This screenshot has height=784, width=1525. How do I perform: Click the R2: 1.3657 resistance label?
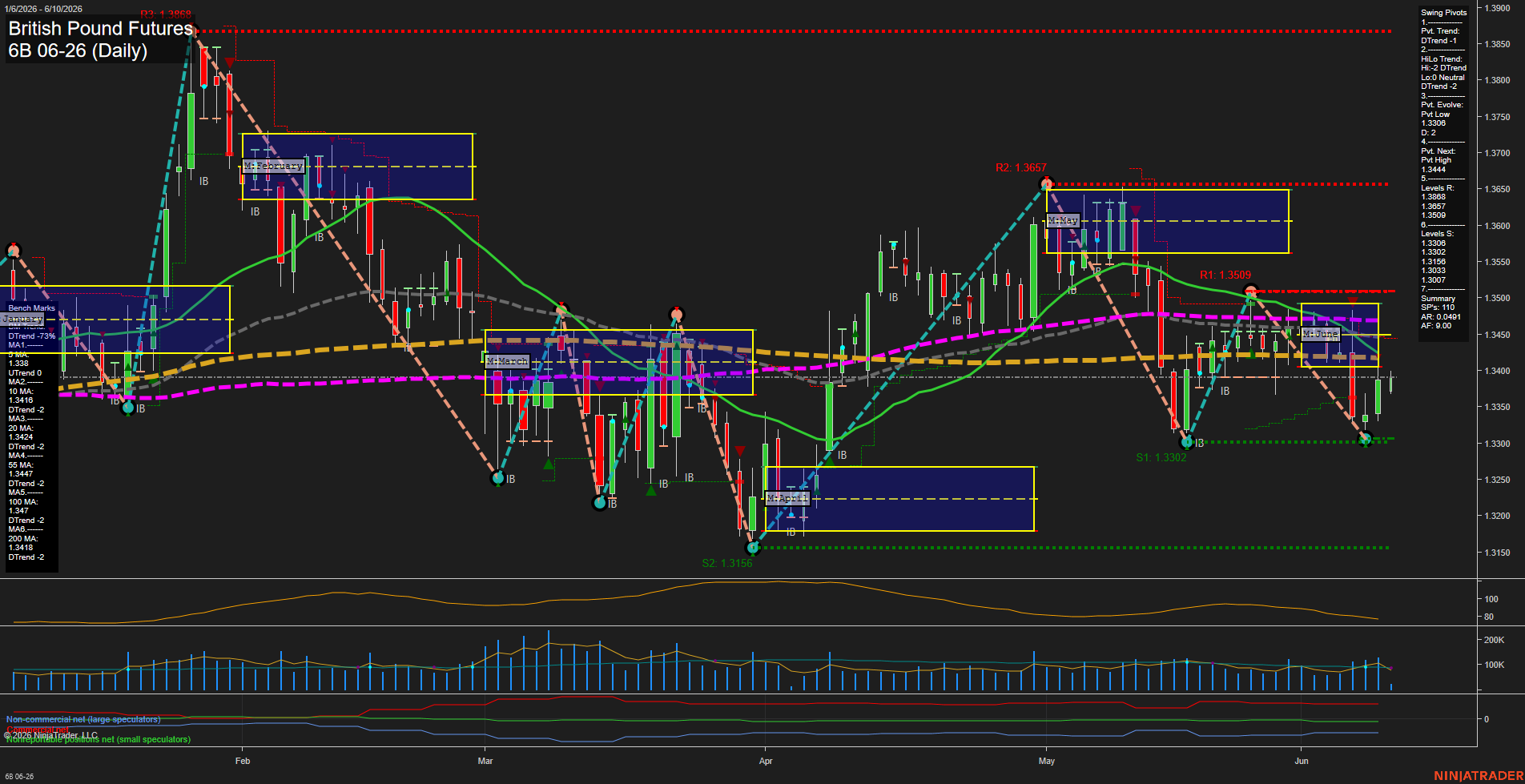[1021, 167]
